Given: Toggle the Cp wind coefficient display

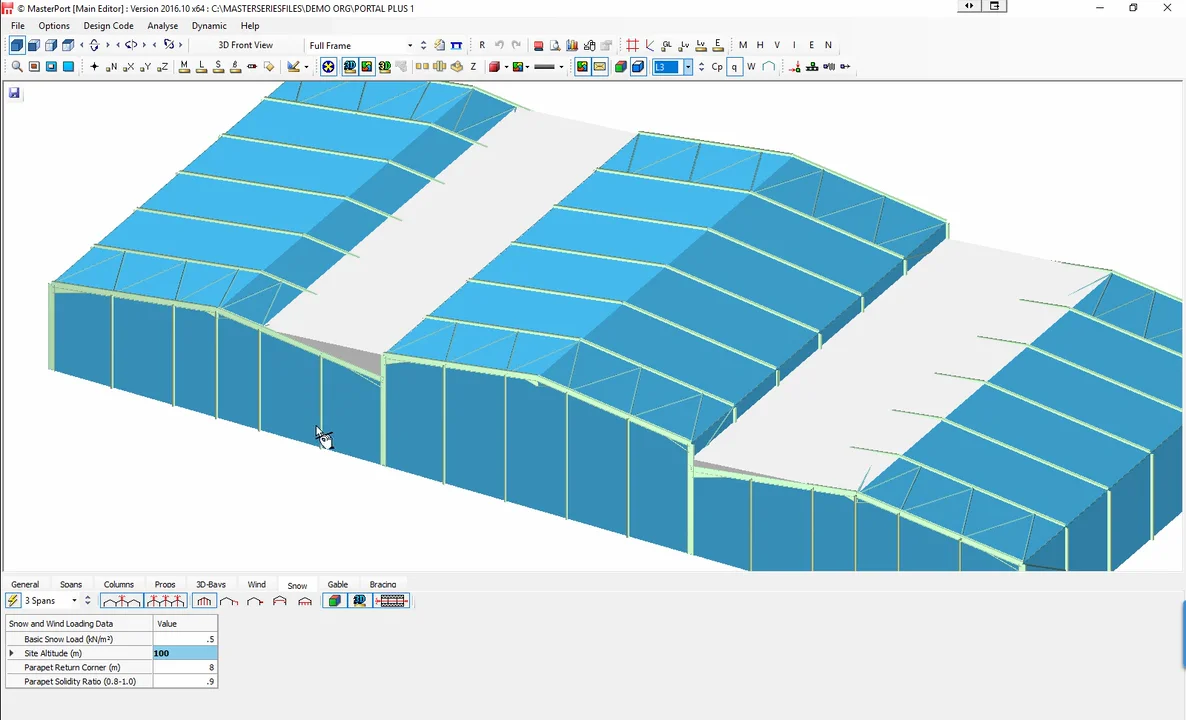Looking at the screenshot, I should pos(717,67).
